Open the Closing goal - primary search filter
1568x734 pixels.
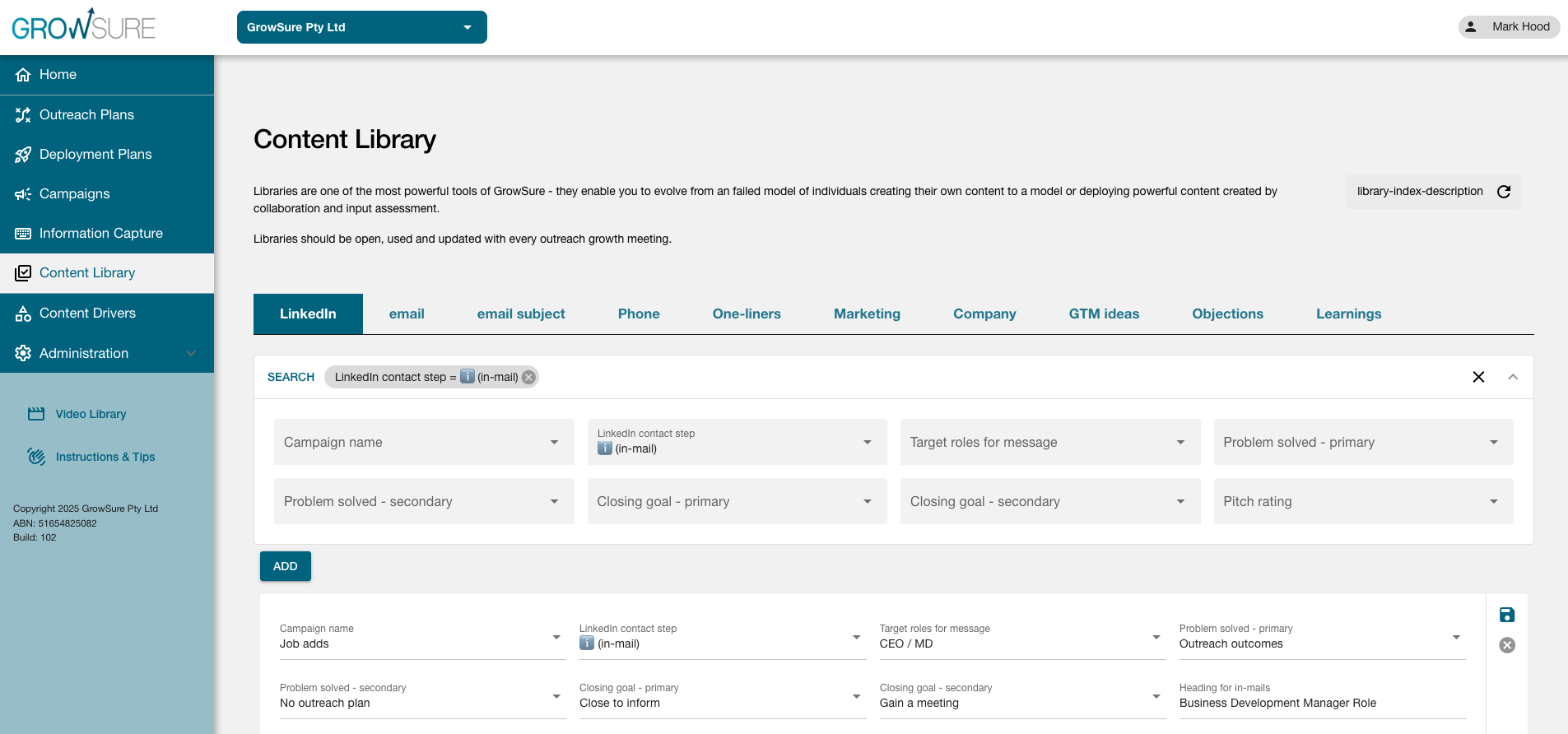tap(737, 501)
